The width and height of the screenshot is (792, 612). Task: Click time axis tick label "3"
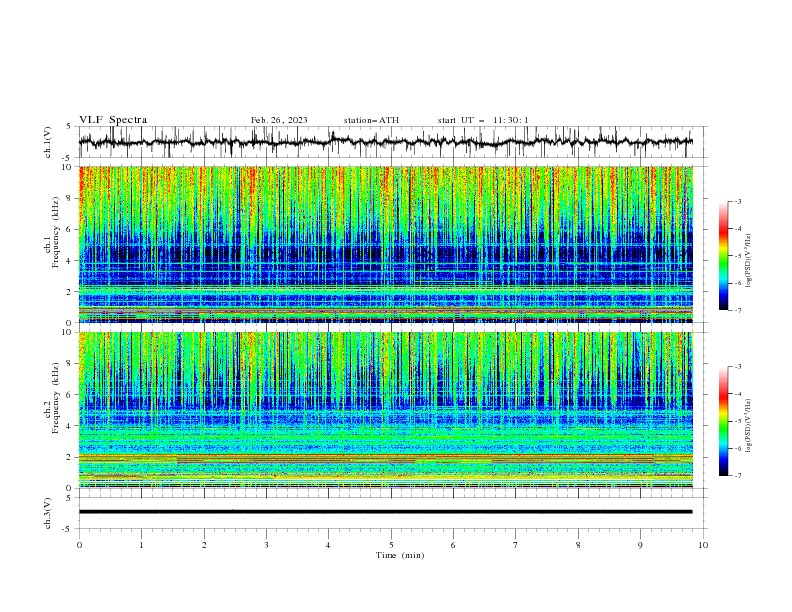tap(266, 545)
